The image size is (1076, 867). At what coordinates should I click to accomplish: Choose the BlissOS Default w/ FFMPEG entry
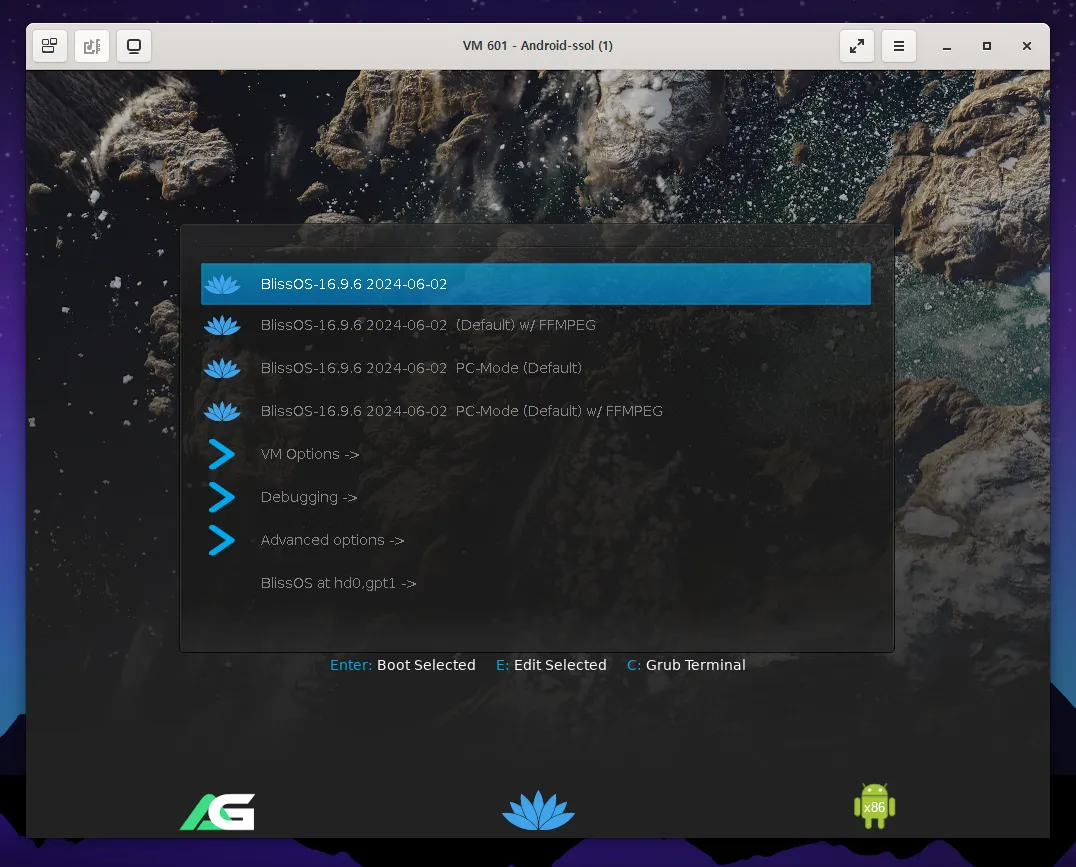tap(428, 325)
